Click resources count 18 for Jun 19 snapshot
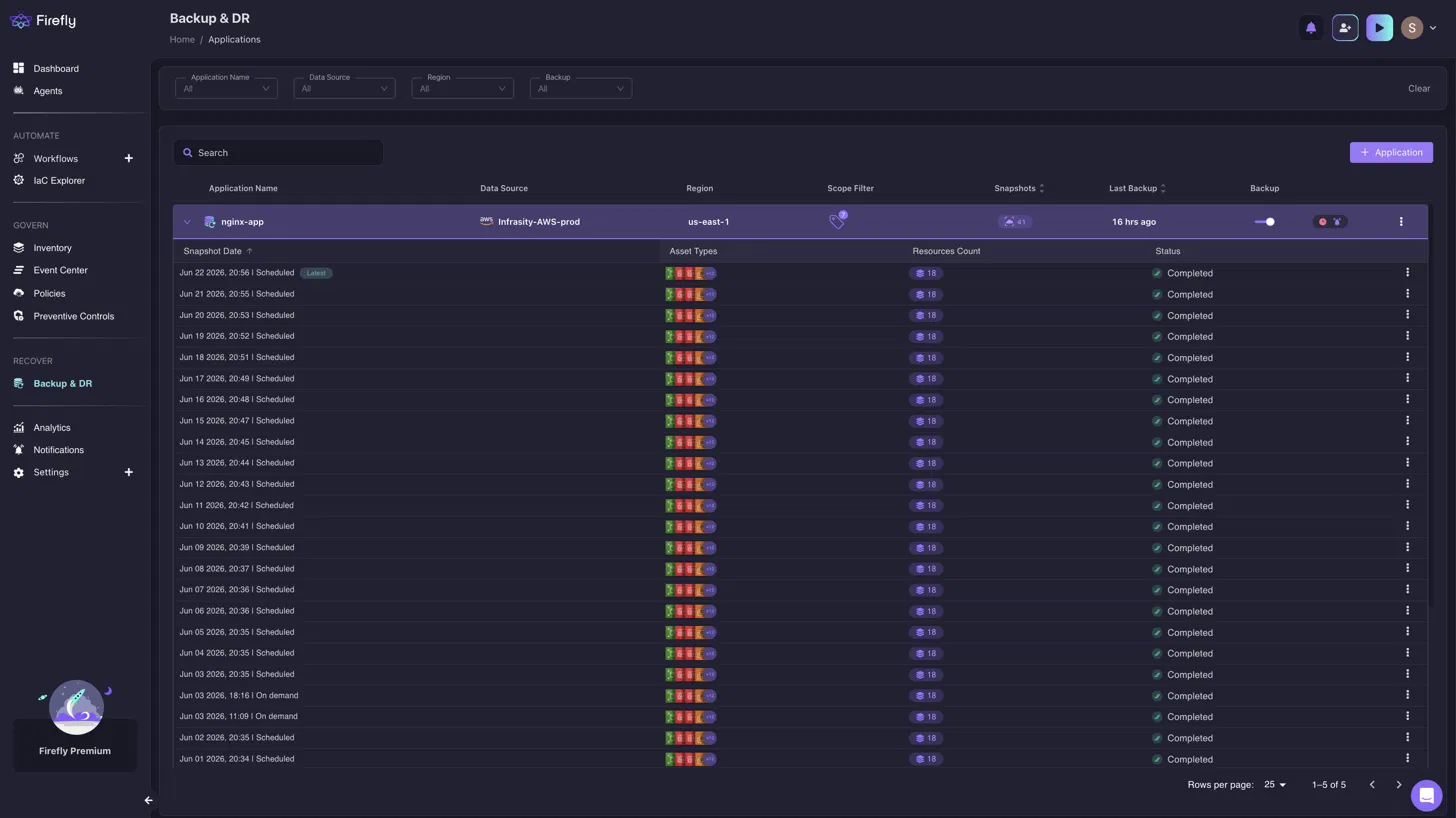The image size is (1456, 818). click(926, 336)
